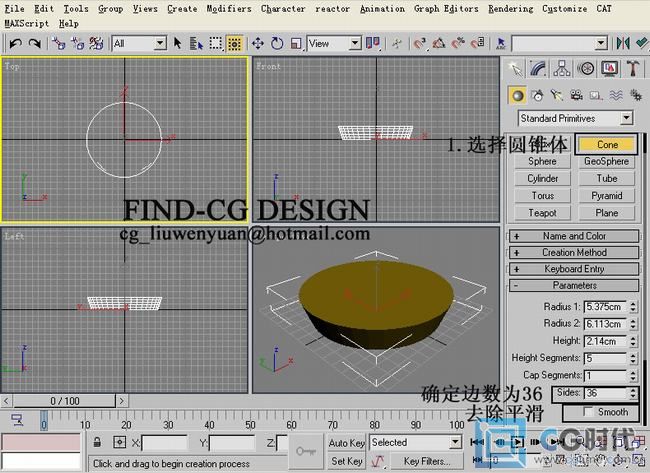This screenshot has height=473, width=650.
Task: Toggle Window/Crossing selection mode
Action: (x=235, y=44)
